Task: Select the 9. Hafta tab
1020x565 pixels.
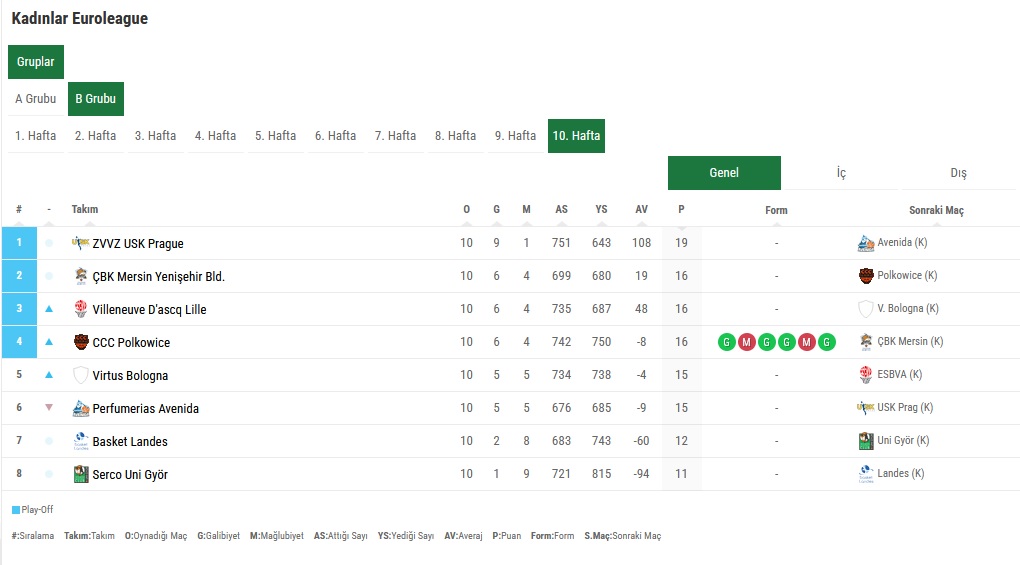Action: pos(515,135)
